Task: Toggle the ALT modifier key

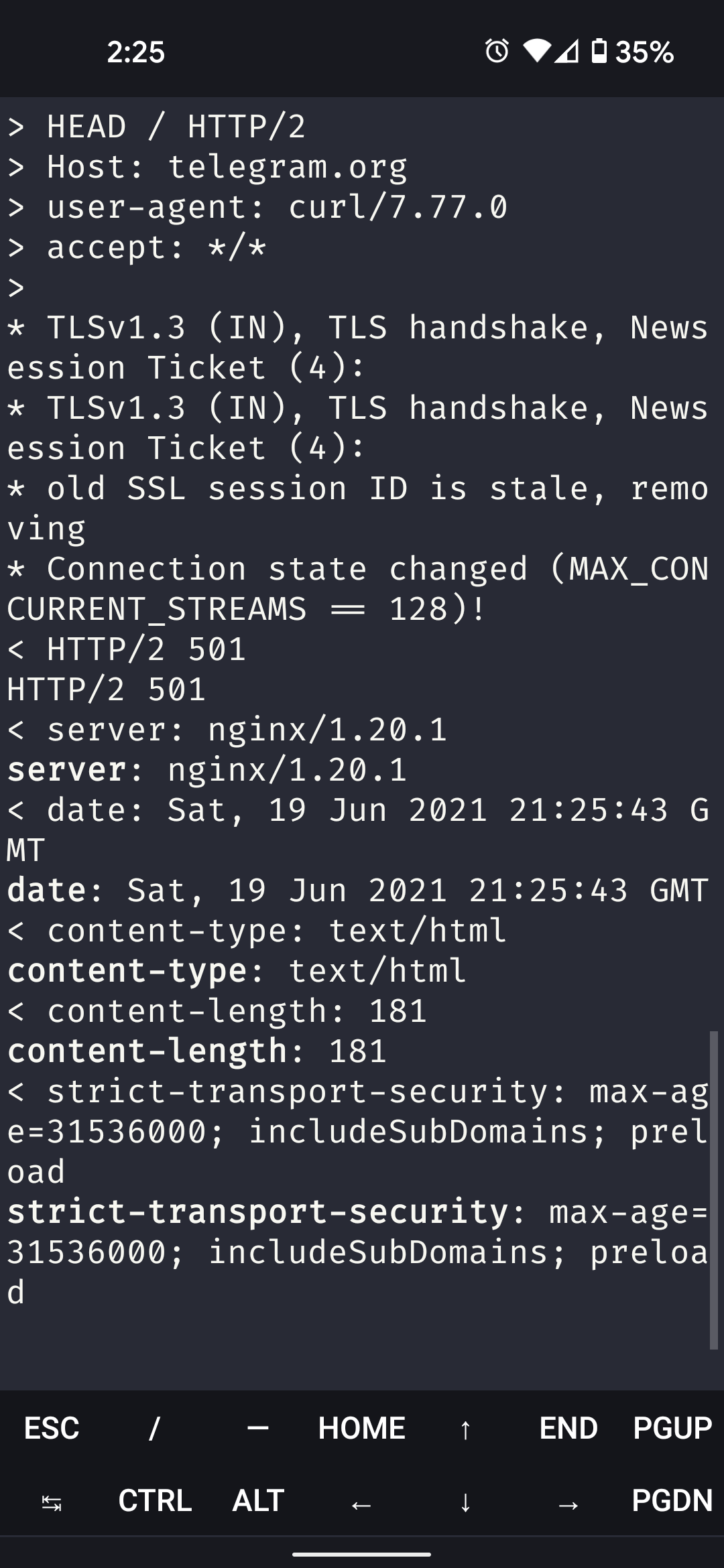Action: pos(258,1500)
